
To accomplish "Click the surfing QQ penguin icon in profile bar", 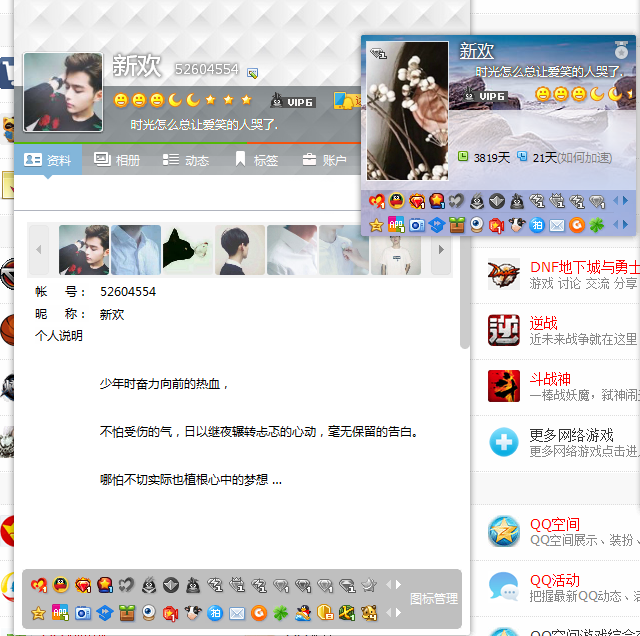I will [303, 613].
